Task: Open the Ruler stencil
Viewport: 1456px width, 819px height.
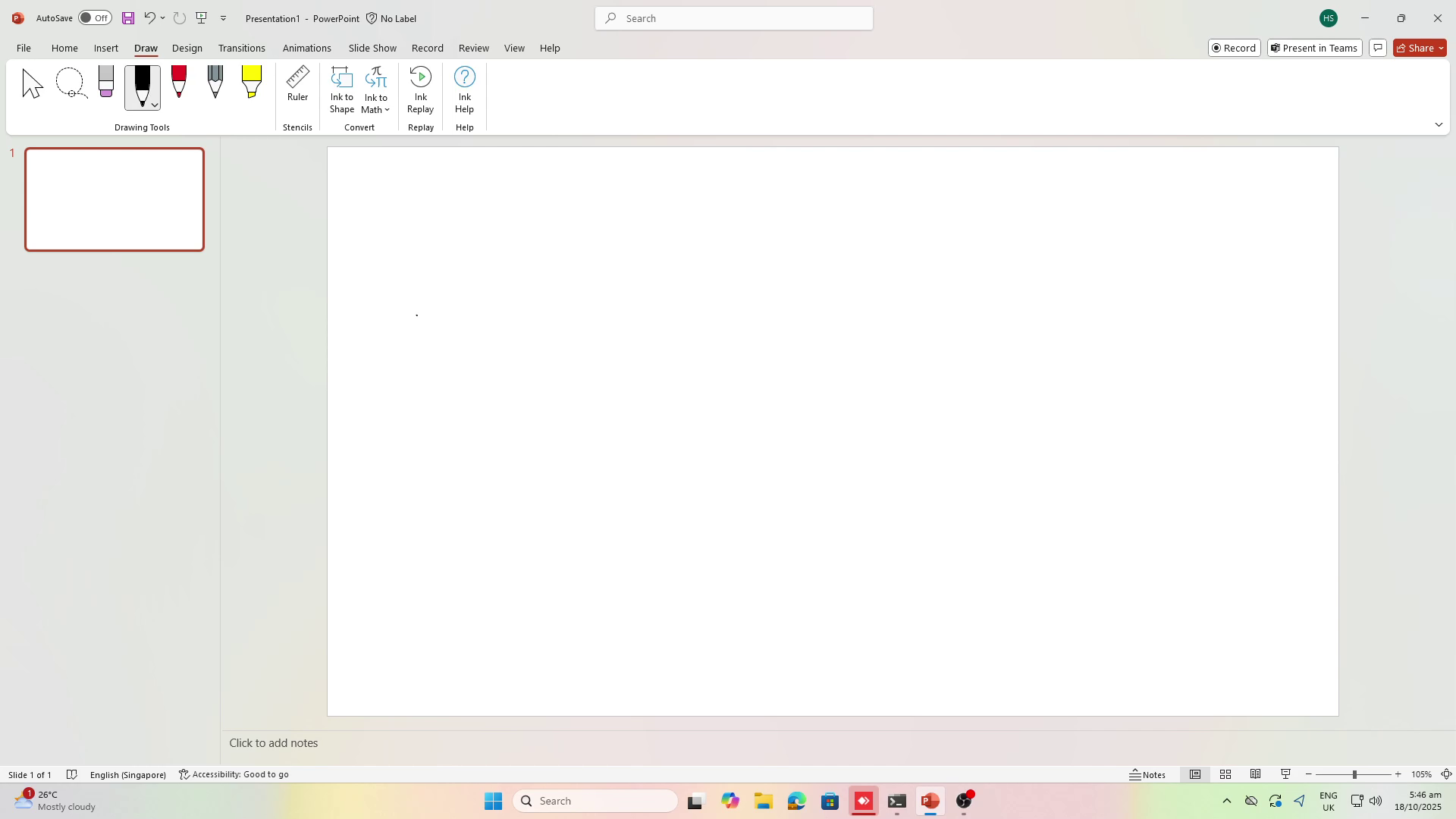Action: [x=297, y=84]
